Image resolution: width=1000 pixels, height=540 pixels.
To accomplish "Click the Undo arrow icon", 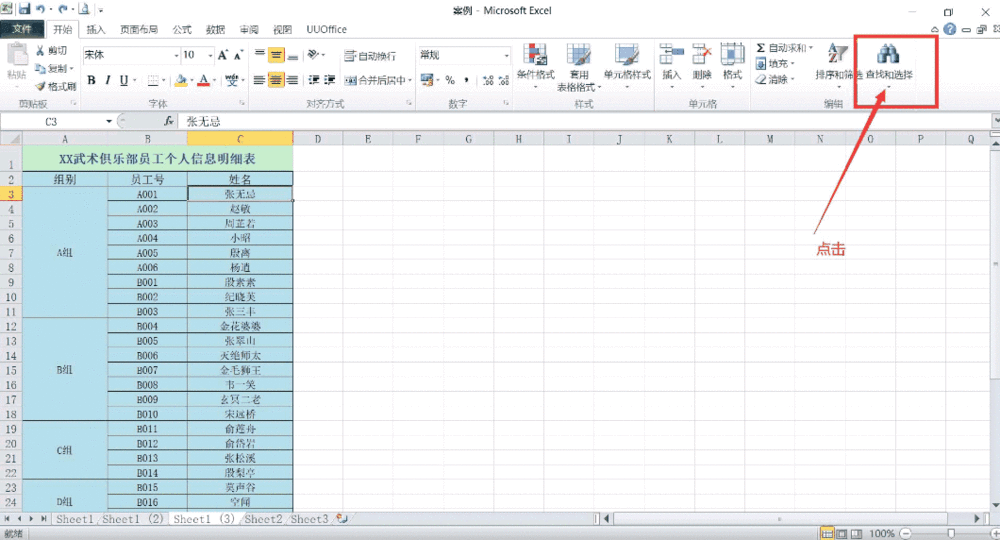I will tap(41, 9).
